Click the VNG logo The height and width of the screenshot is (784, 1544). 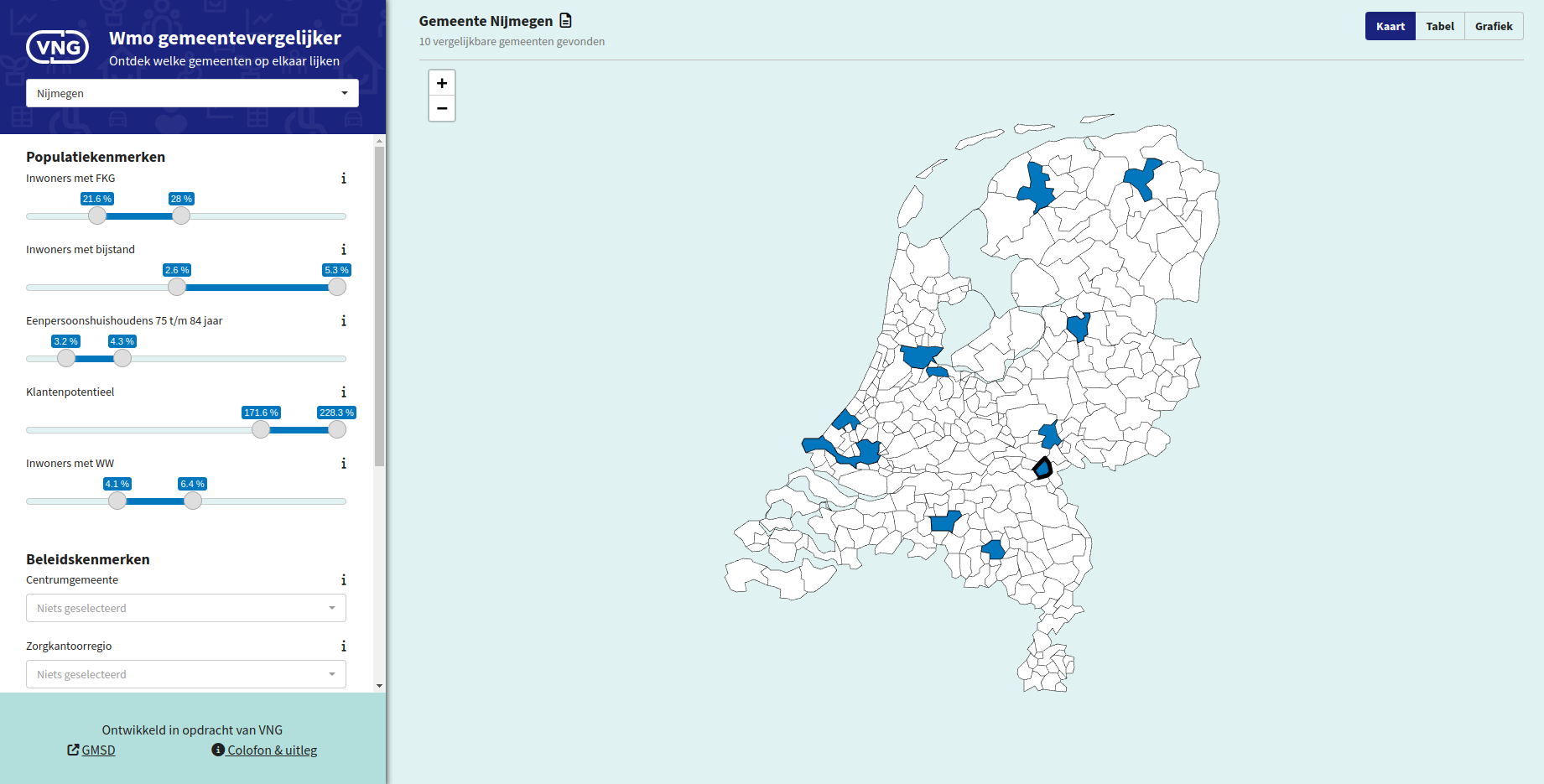coord(57,48)
